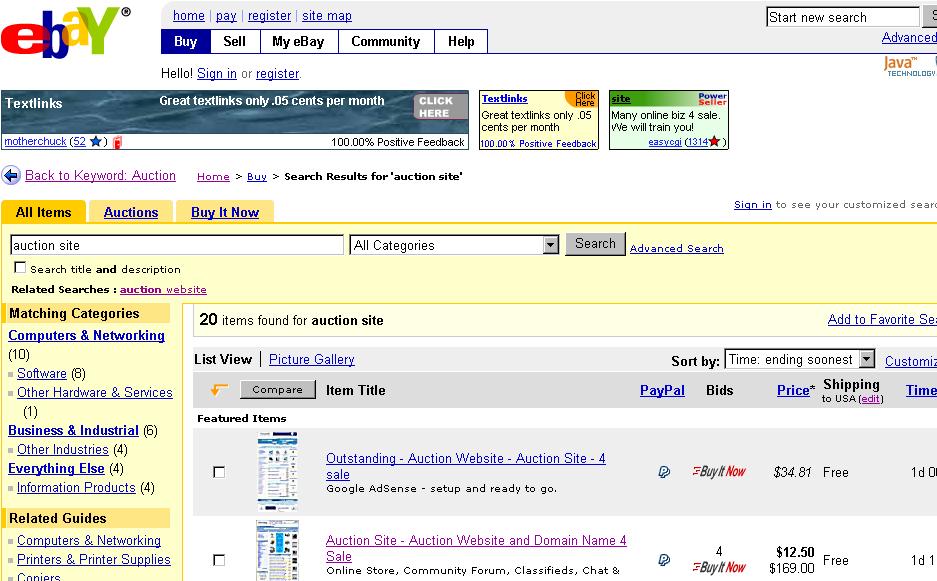Open the Help menu tab
The image size is (937, 581).
(461, 42)
